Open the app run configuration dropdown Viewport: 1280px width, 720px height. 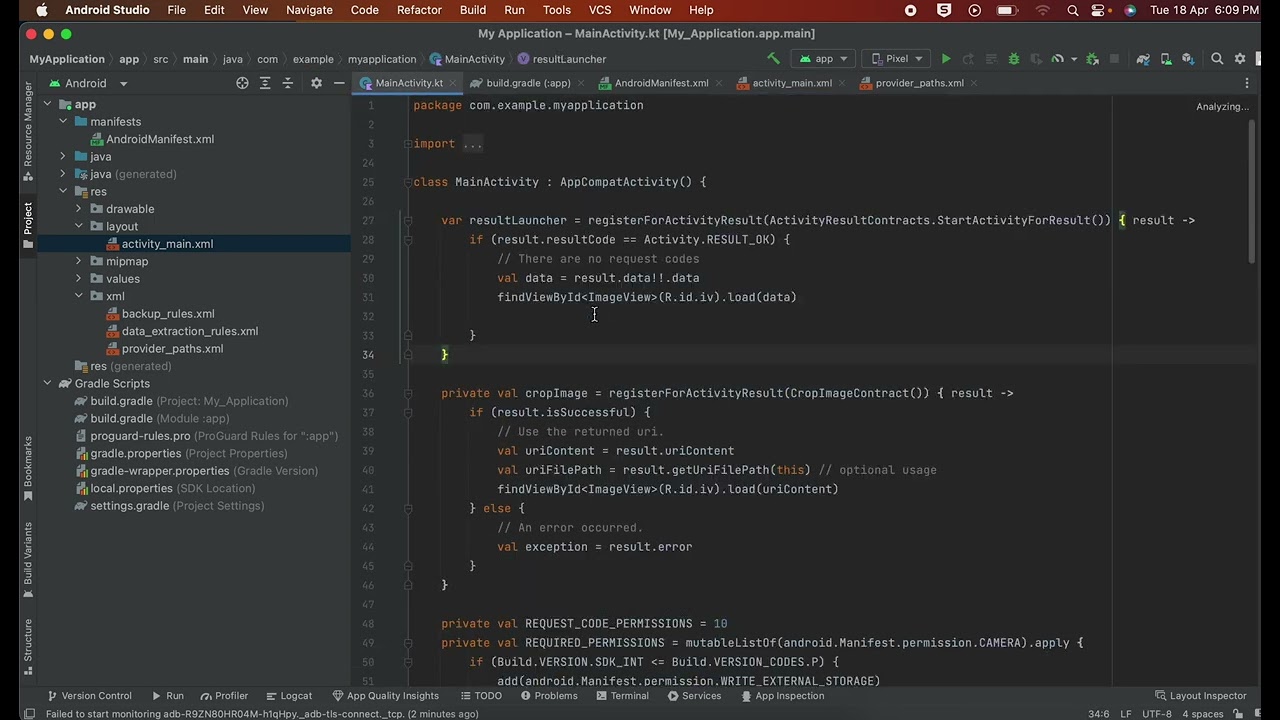(x=823, y=59)
